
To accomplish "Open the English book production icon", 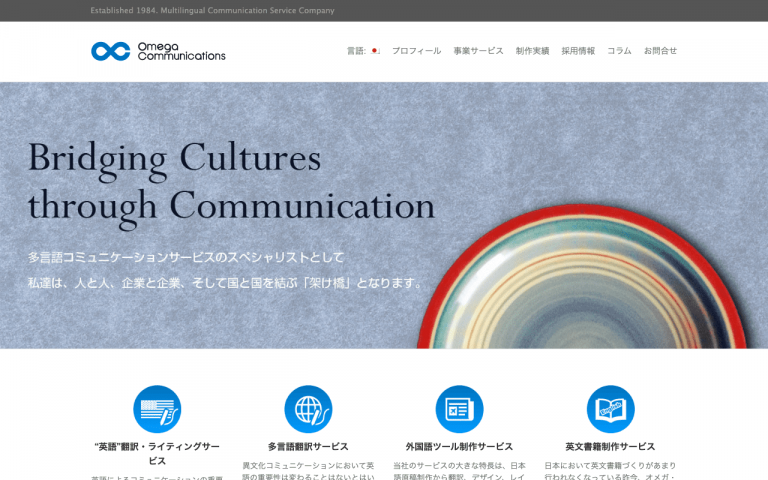I will tap(610, 409).
